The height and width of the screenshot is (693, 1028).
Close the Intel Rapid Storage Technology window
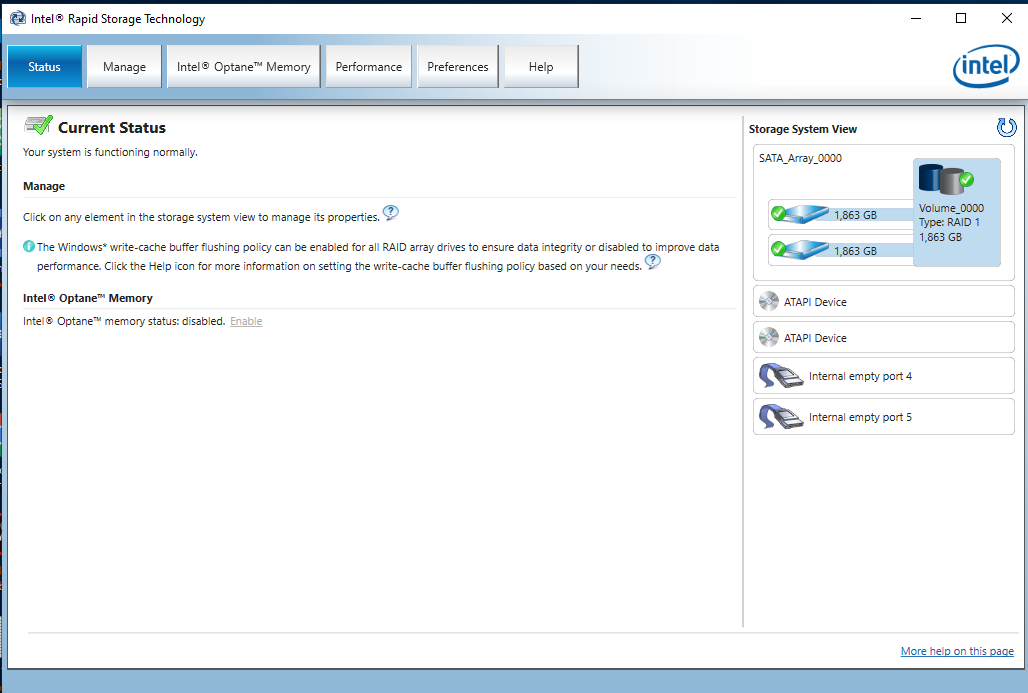tap(1006, 18)
